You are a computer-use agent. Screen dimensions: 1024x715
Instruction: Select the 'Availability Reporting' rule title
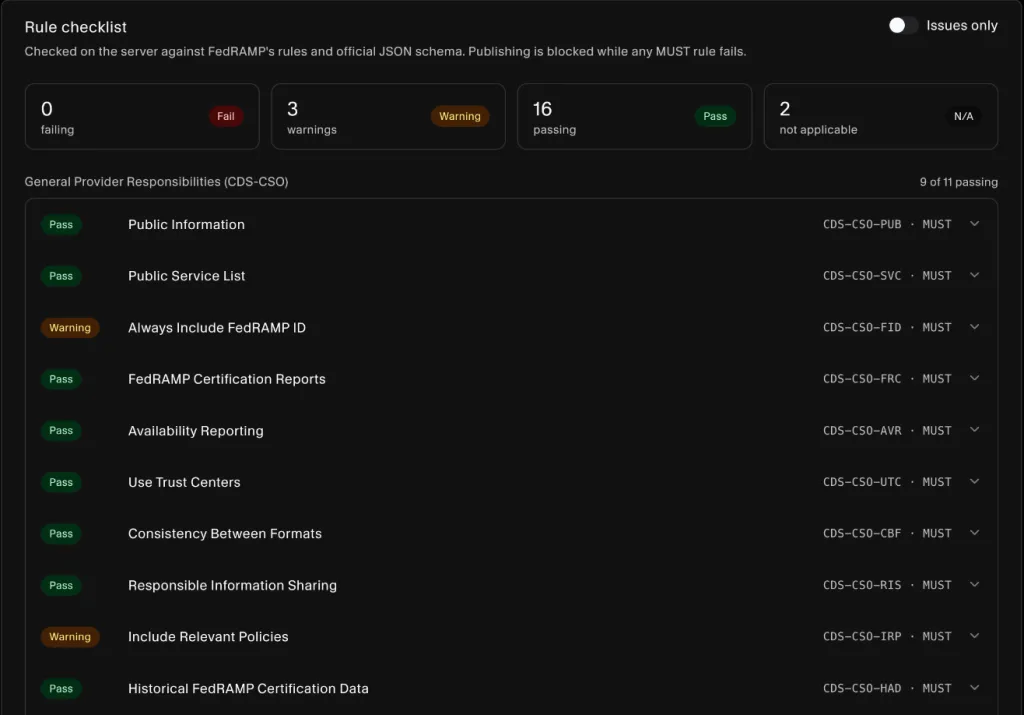(196, 431)
